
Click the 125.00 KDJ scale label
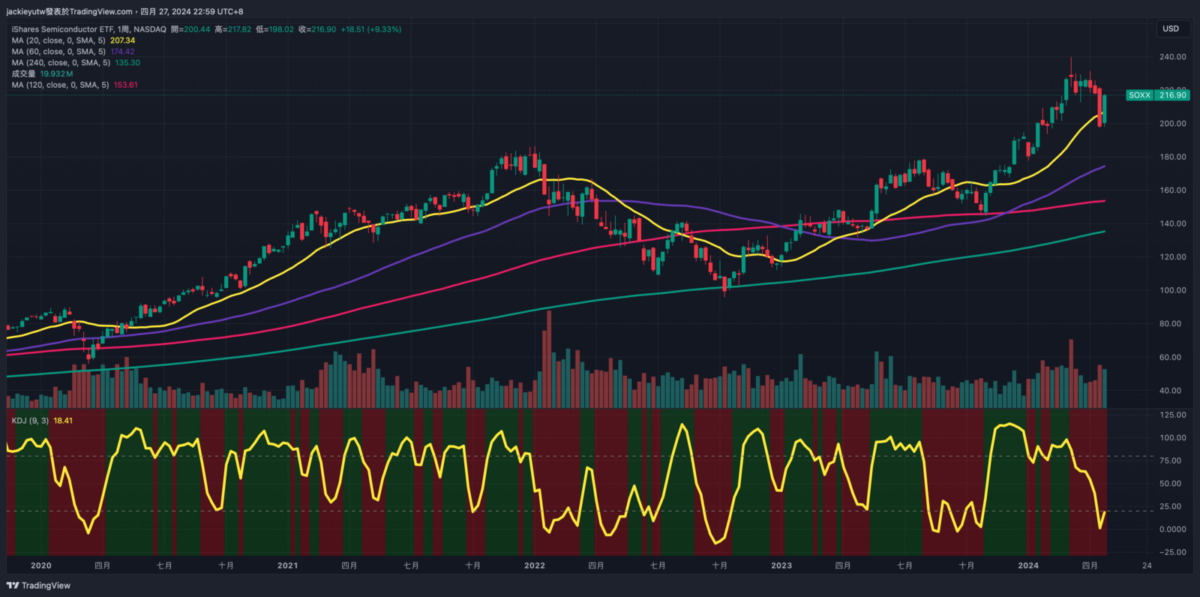pos(1172,413)
